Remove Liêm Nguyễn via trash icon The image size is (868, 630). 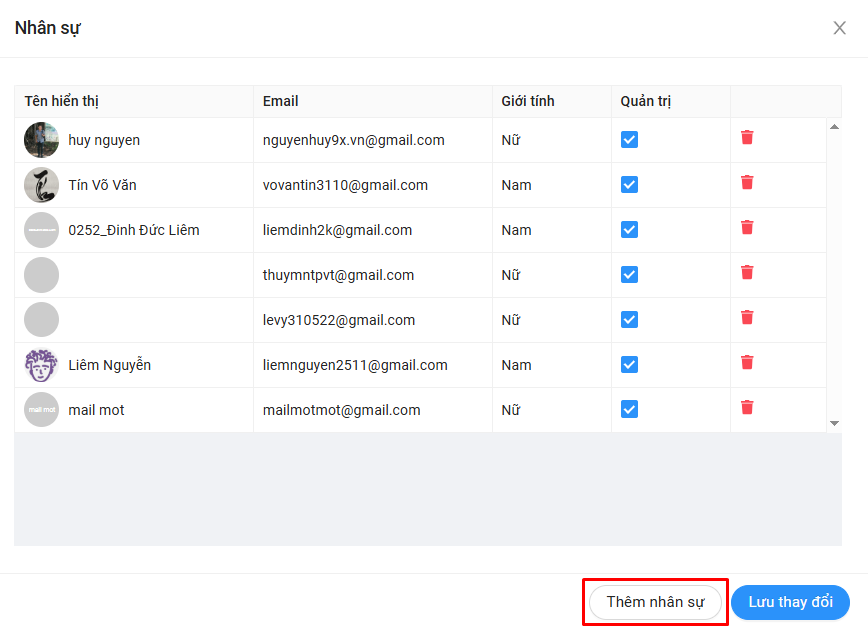[747, 363]
